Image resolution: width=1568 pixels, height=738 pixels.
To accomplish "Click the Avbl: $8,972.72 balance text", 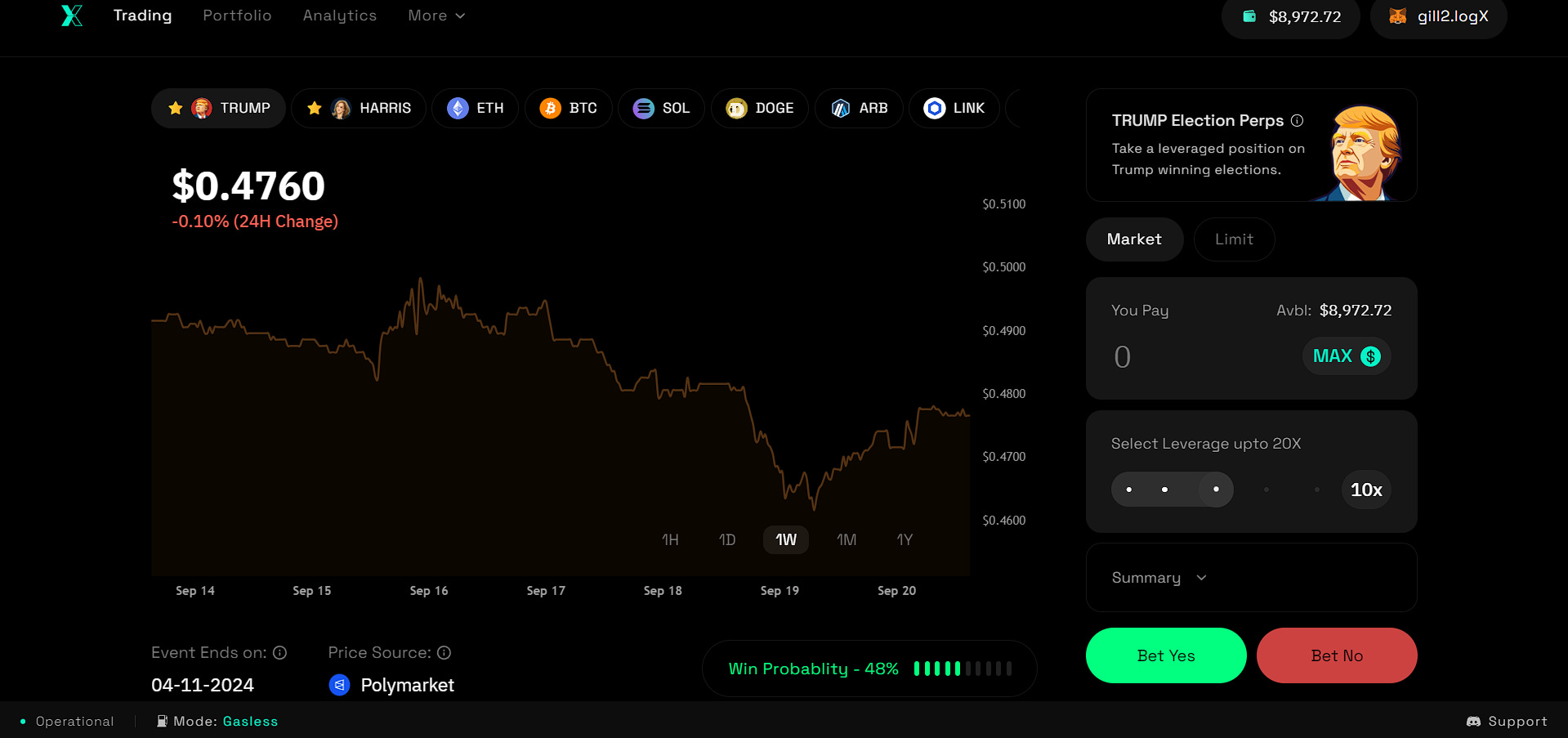I will 1333,311.
